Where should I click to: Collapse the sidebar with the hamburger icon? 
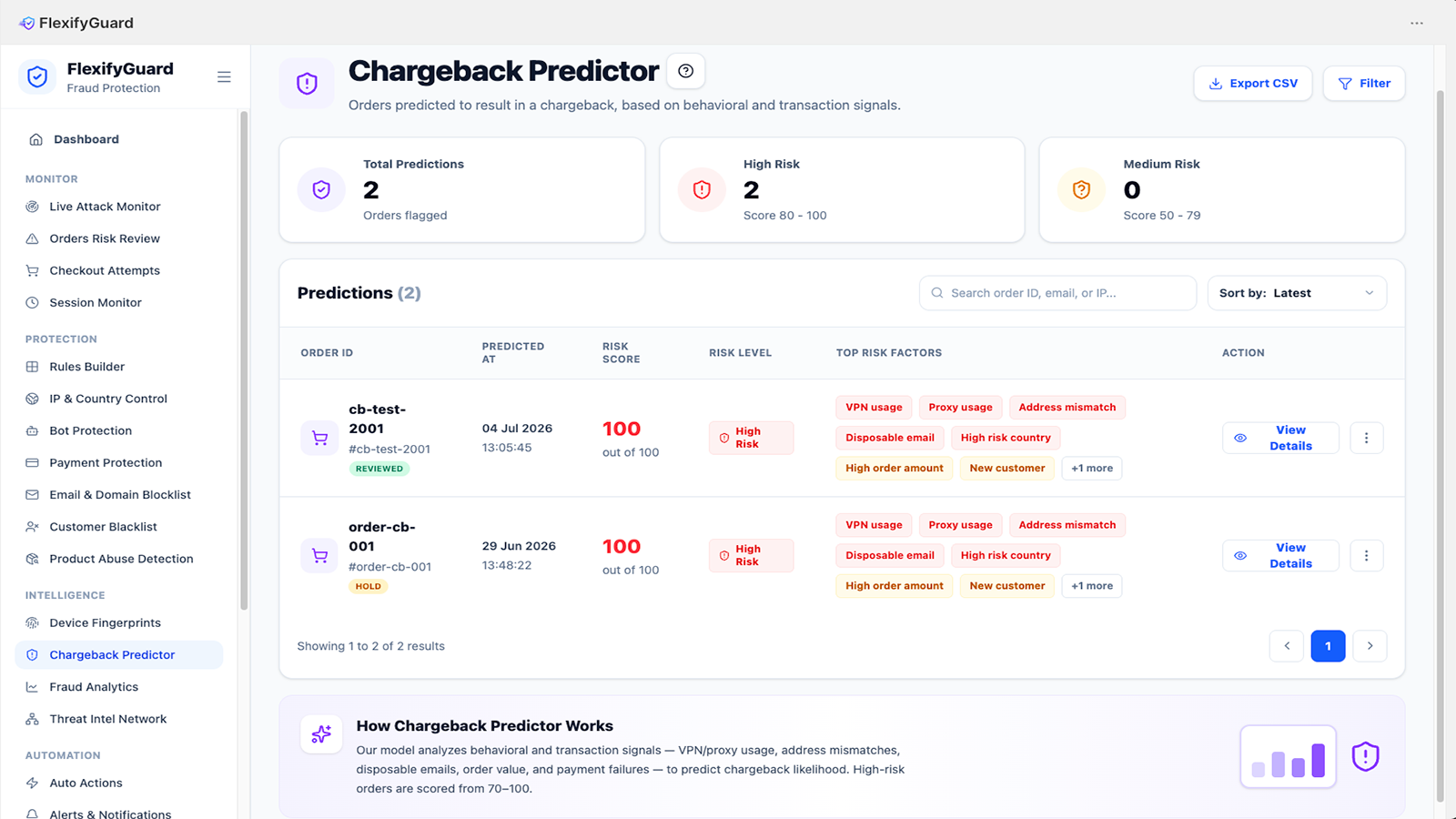click(x=224, y=77)
